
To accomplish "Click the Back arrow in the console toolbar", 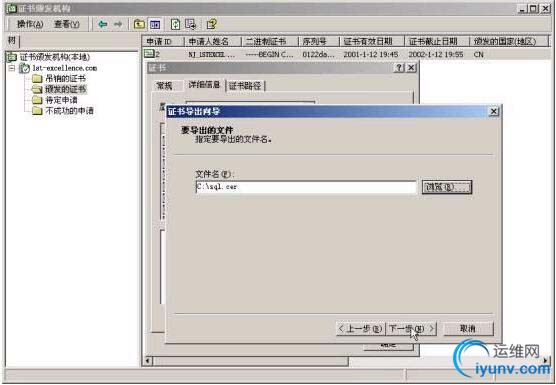I will point(103,24).
